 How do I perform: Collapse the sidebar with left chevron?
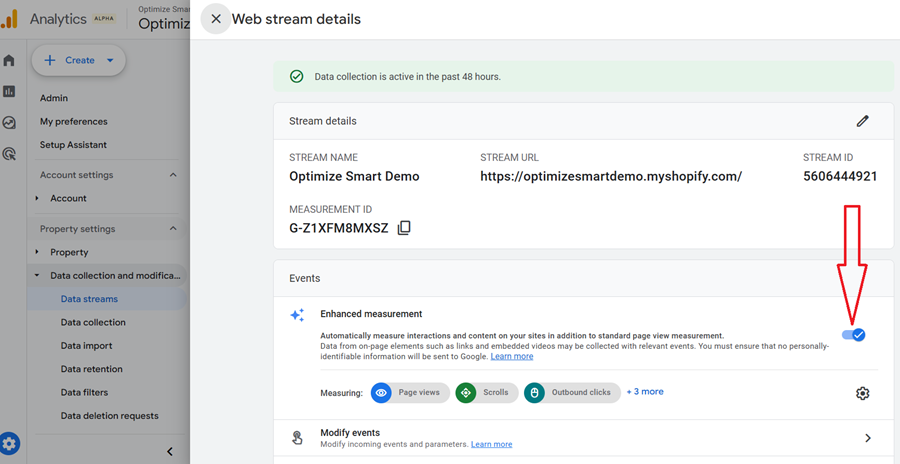pyautogui.click(x=170, y=451)
